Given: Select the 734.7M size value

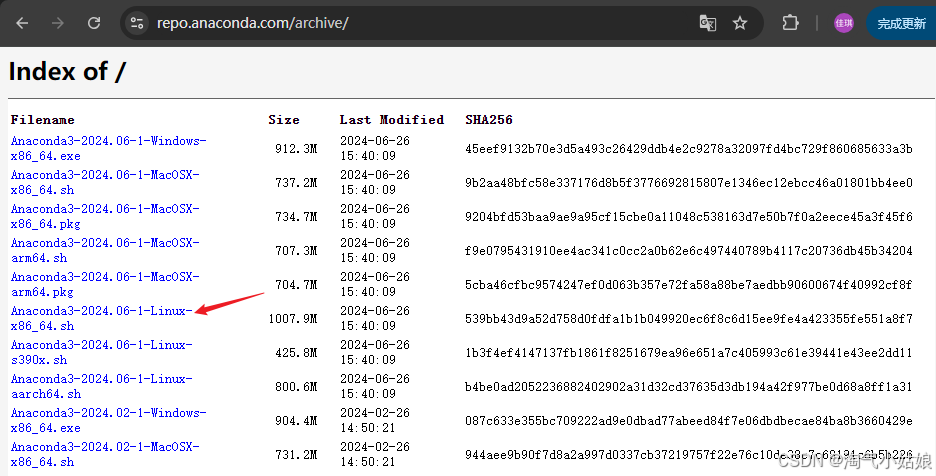Looking at the screenshot, I should click(x=296, y=216).
